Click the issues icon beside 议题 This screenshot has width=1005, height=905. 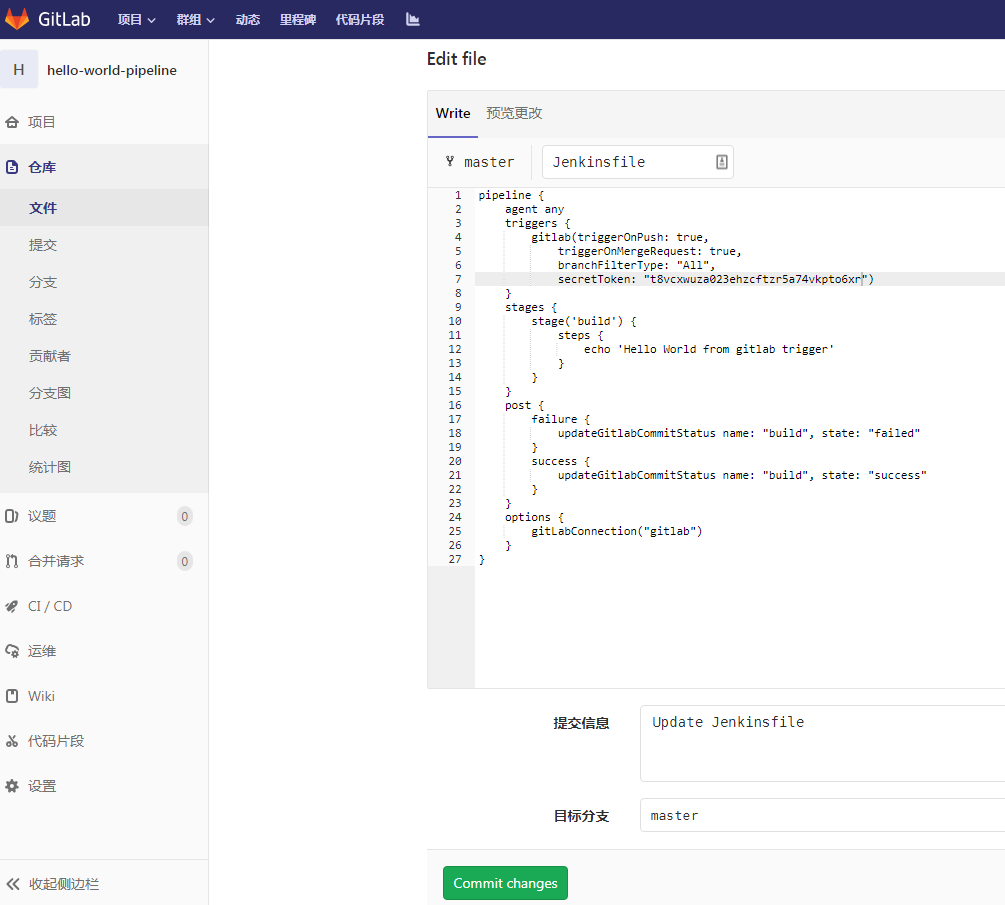[12, 516]
